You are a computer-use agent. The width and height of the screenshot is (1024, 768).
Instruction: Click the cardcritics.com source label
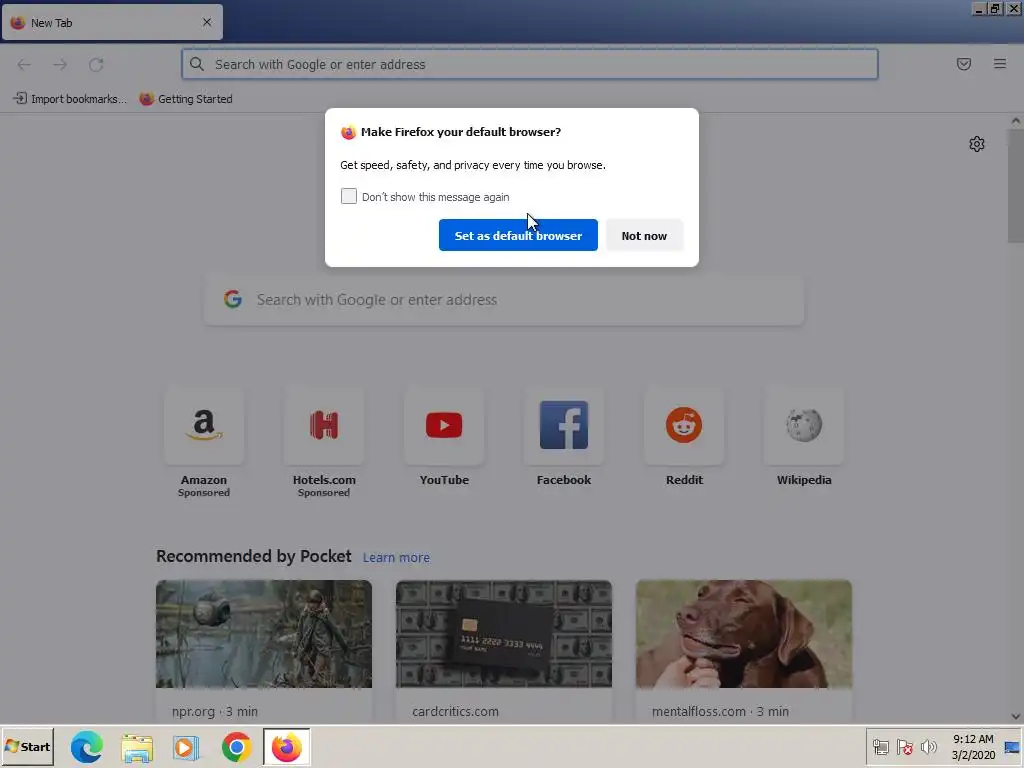tap(455, 711)
